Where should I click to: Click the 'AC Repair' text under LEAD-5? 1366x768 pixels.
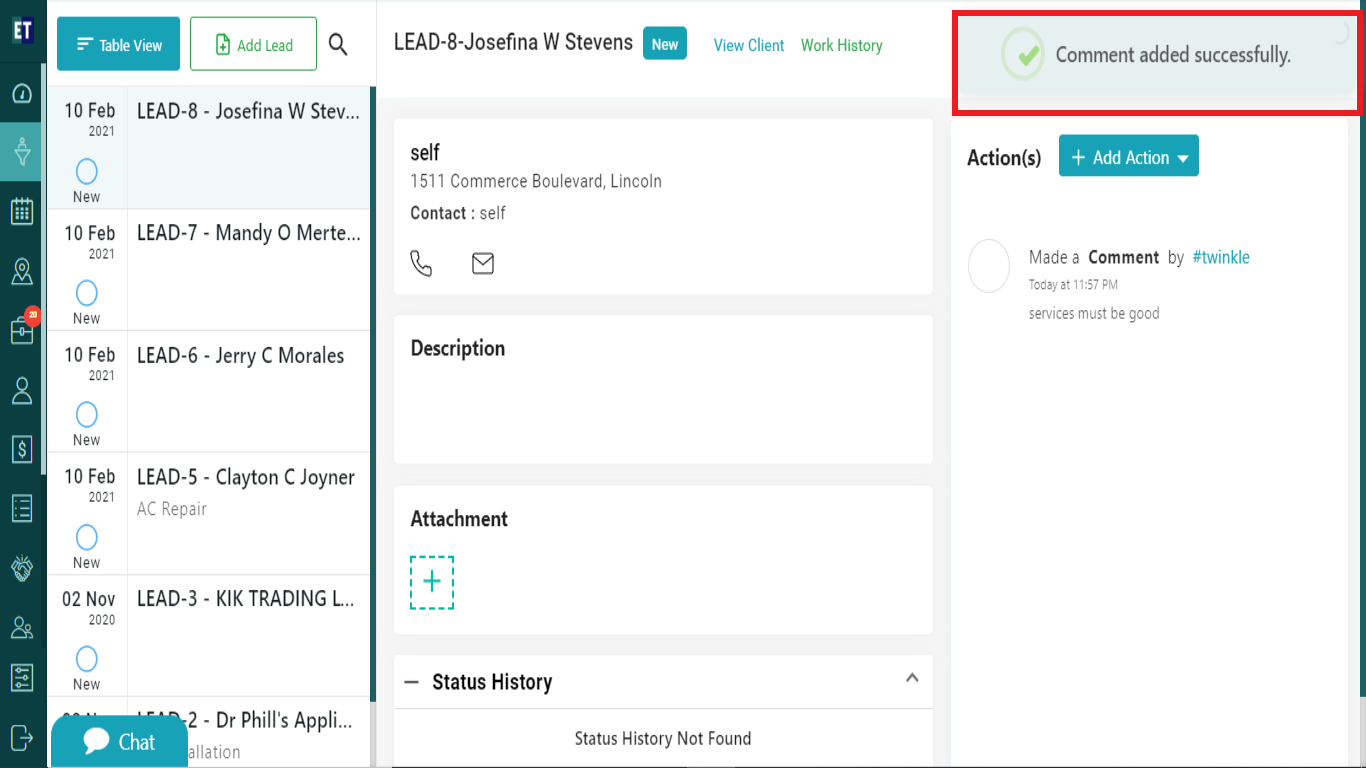click(172, 509)
